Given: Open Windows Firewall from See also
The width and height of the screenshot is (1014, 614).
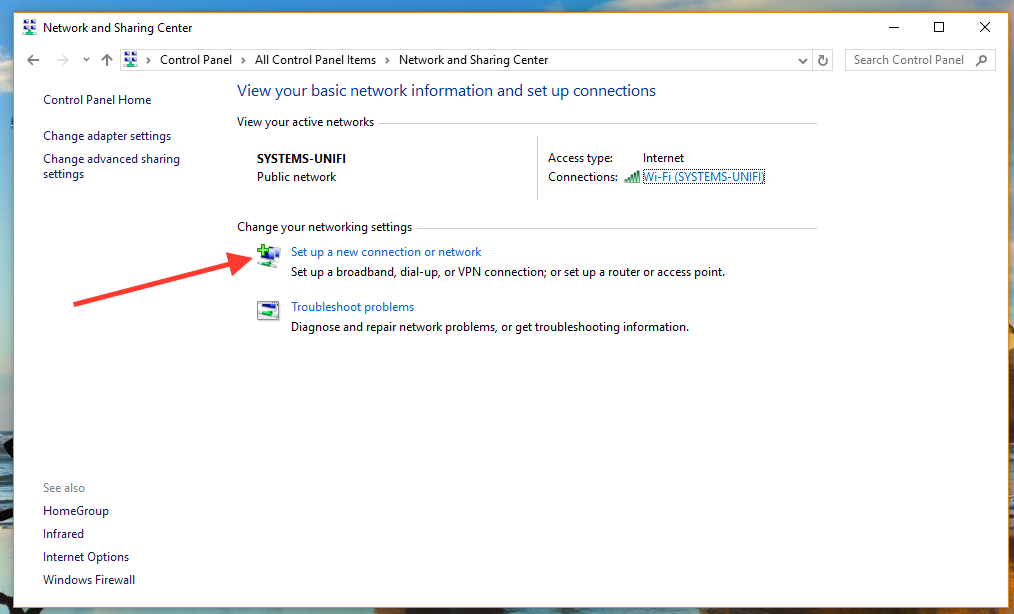Looking at the screenshot, I should (89, 579).
